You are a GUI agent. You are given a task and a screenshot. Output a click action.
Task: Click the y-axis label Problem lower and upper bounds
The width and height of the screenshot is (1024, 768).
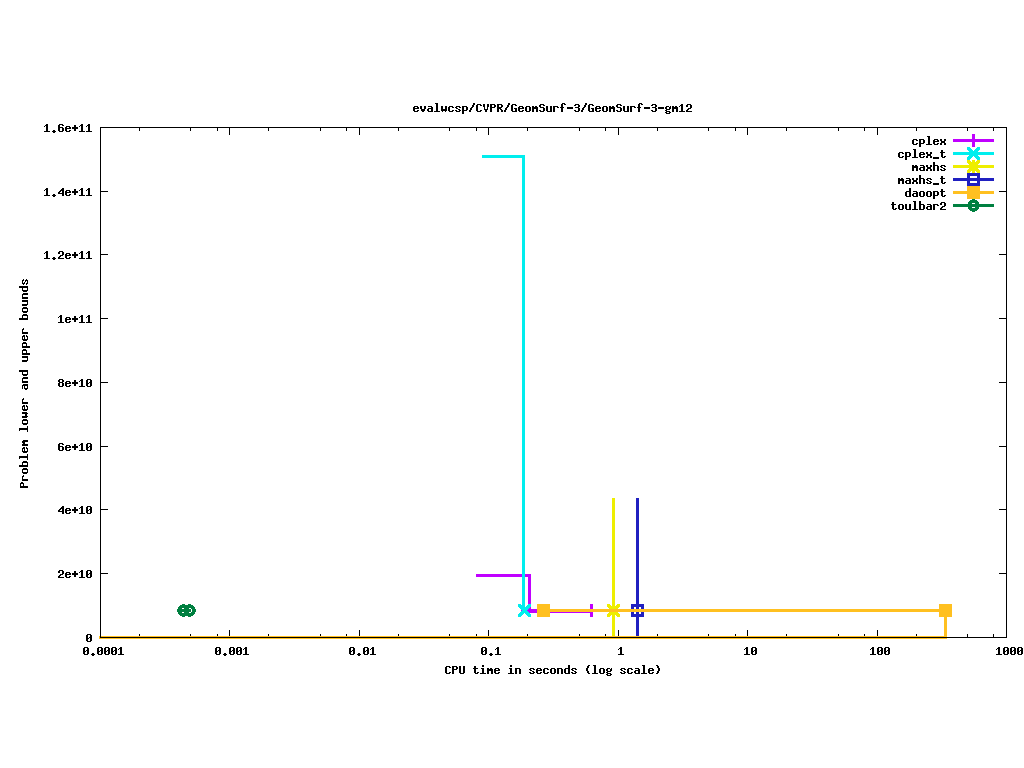click(25, 383)
